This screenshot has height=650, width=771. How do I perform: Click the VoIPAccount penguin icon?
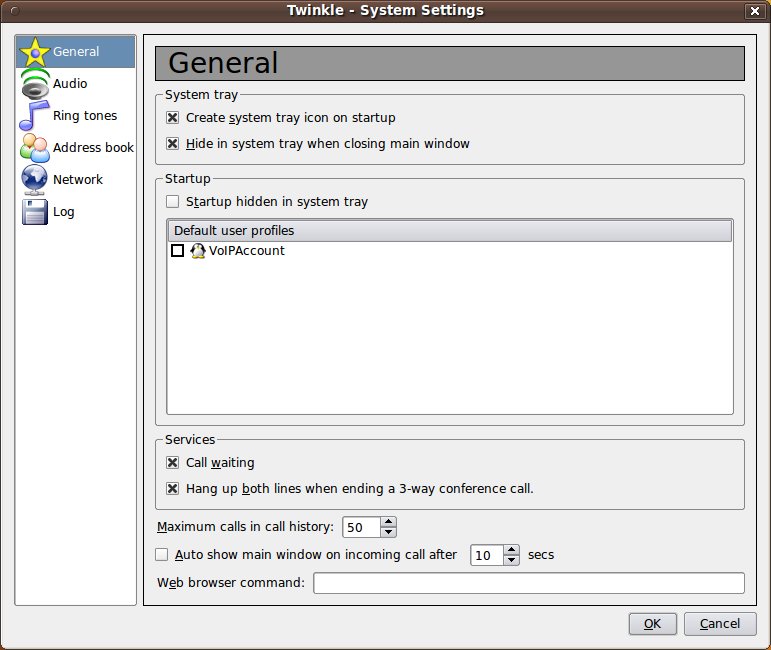click(x=197, y=251)
